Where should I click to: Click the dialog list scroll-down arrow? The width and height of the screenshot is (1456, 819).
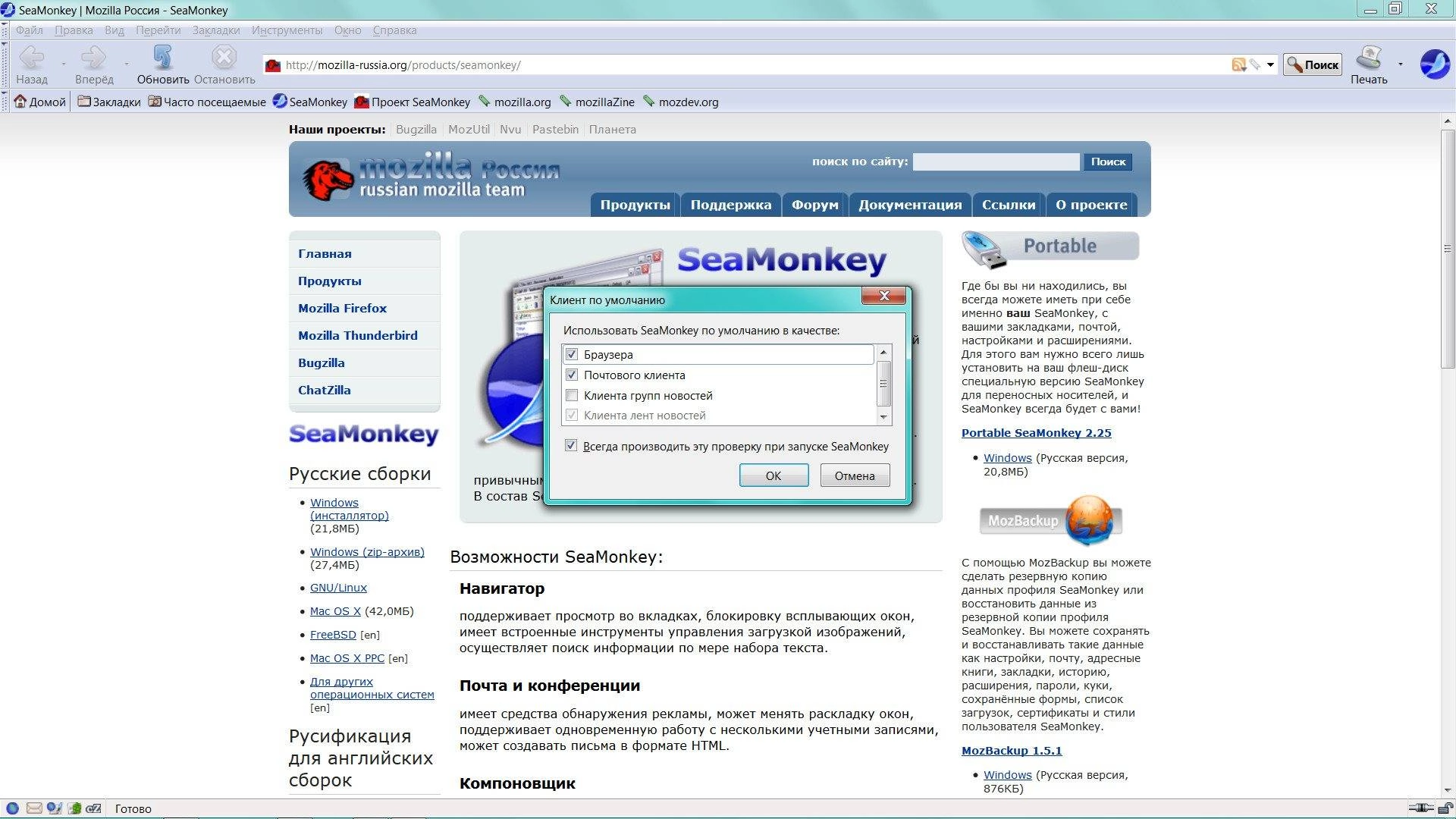pos(883,417)
